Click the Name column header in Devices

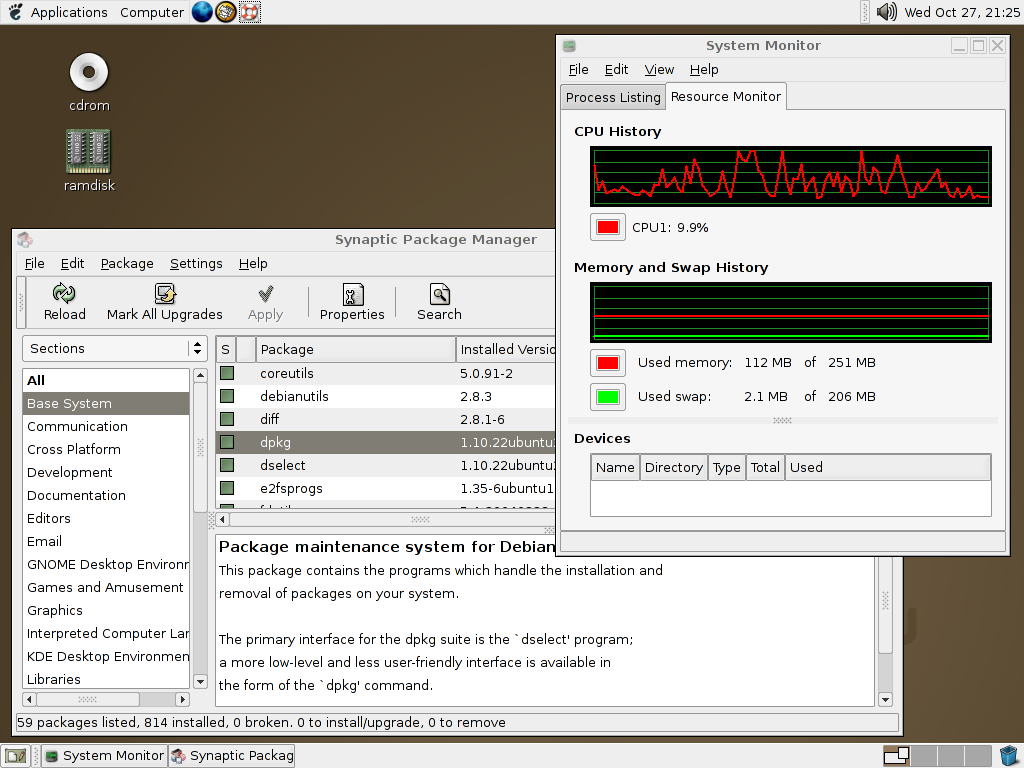[x=615, y=468]
